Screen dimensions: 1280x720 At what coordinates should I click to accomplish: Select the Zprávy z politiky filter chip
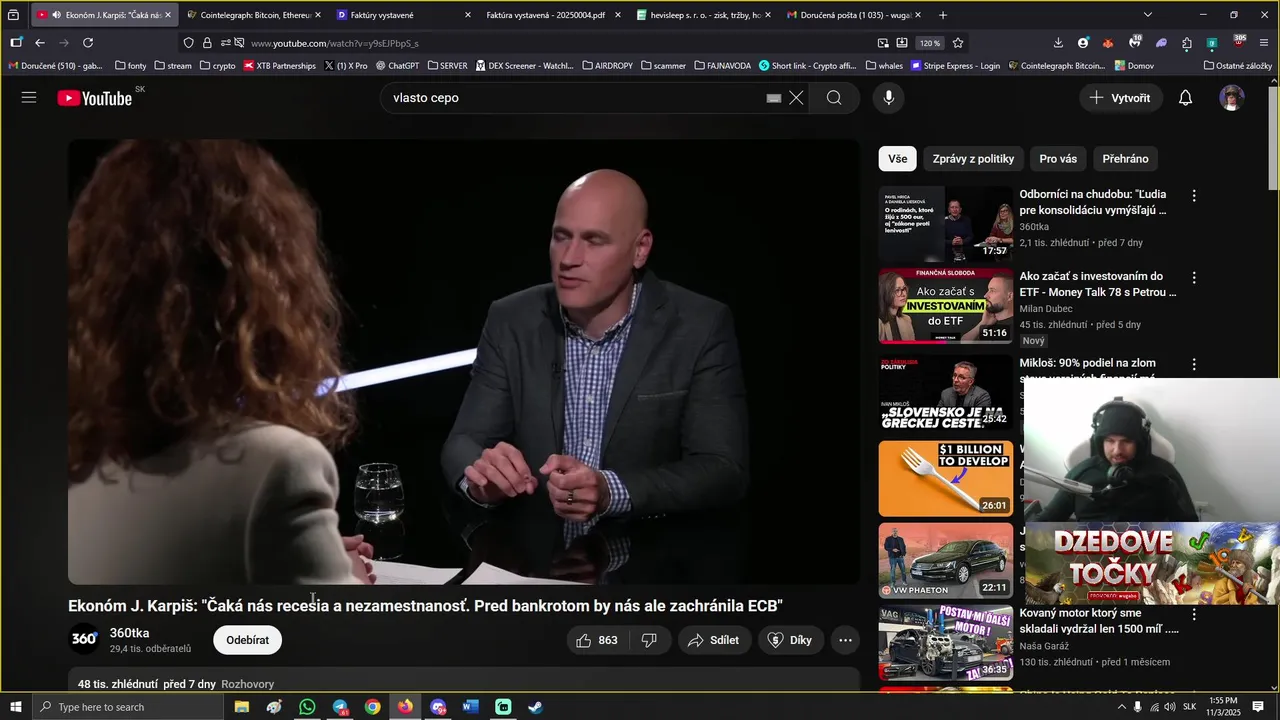click(973, 159)
